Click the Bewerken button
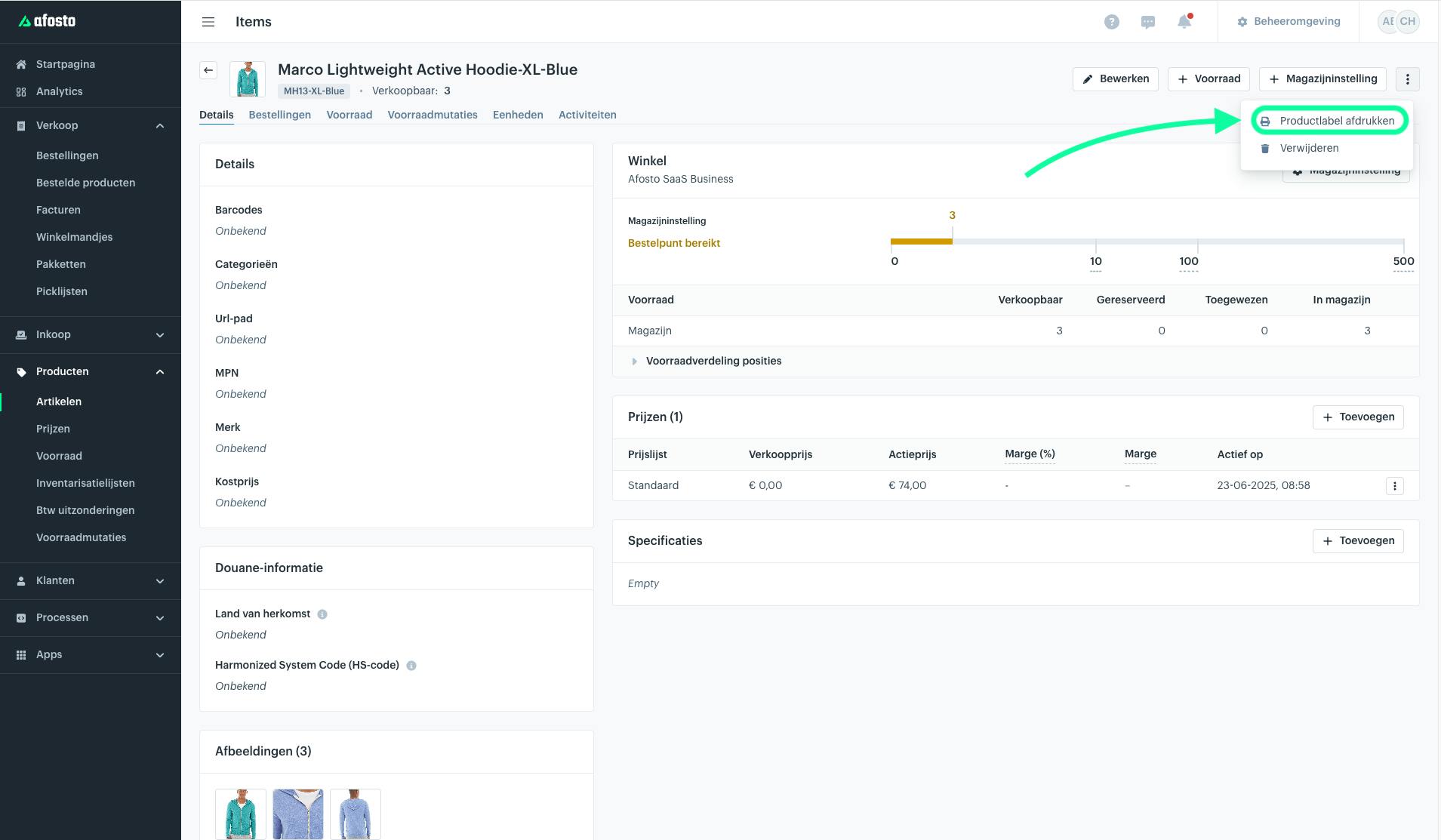Viewport: 1441px width, 840px height. (1116, 79)
